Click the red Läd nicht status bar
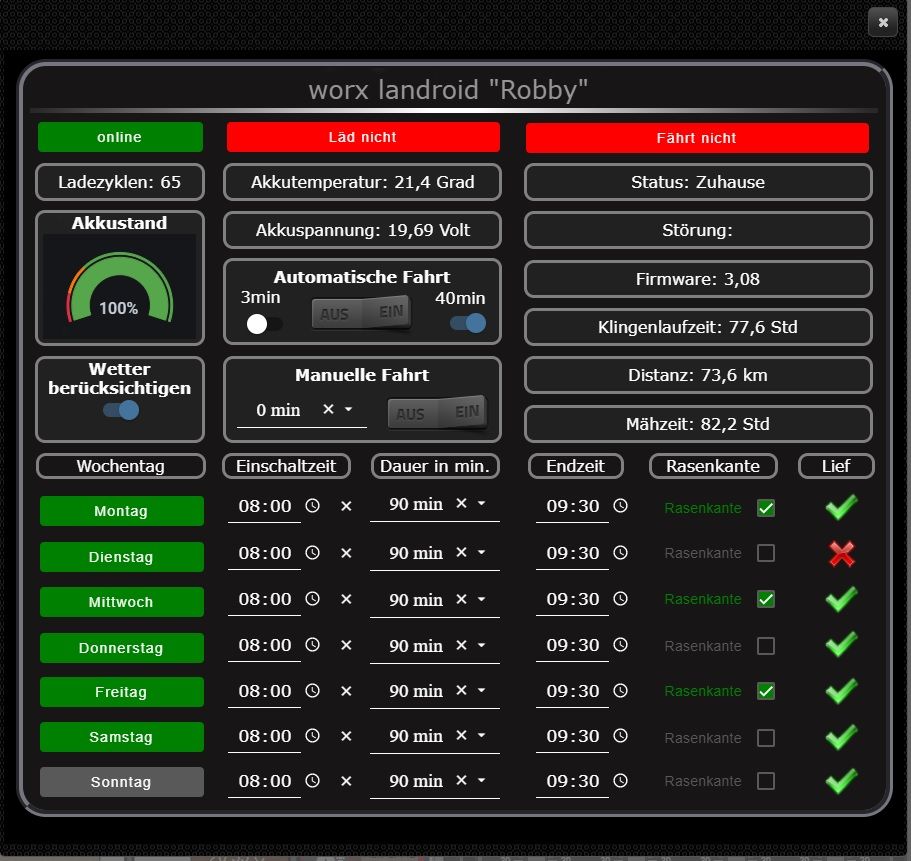 363,137
